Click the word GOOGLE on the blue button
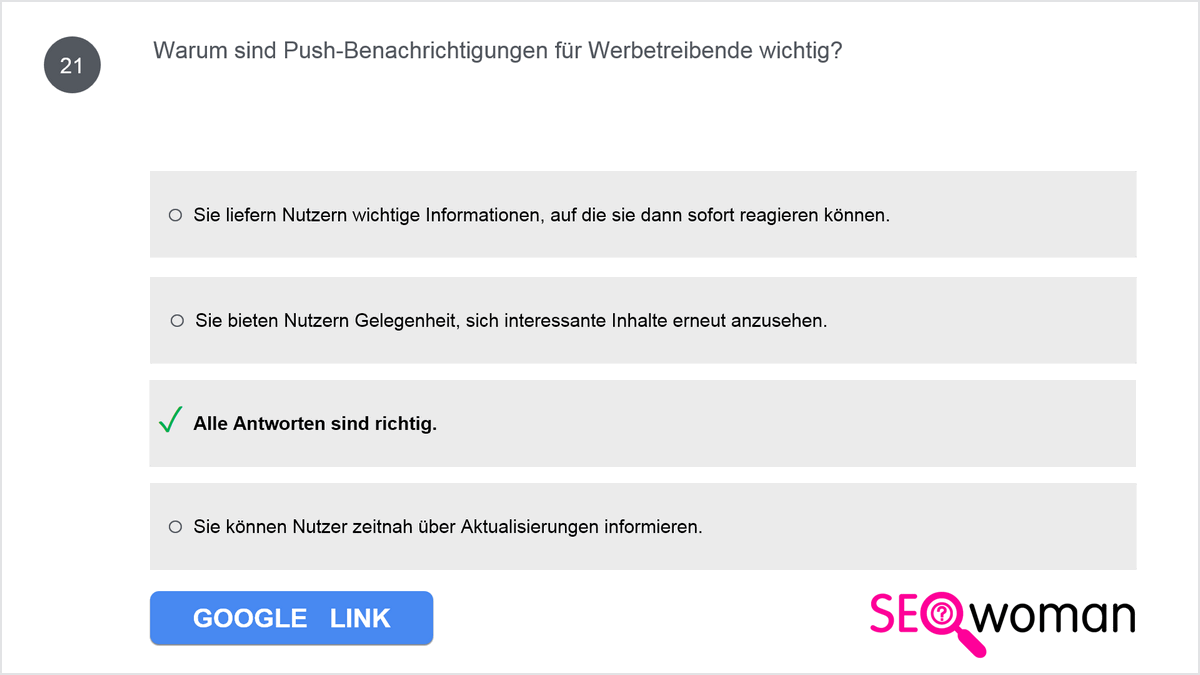Image resolution: width=1200 pixels, height=675 pixels. pyautogui.click(x=250, y=618)
